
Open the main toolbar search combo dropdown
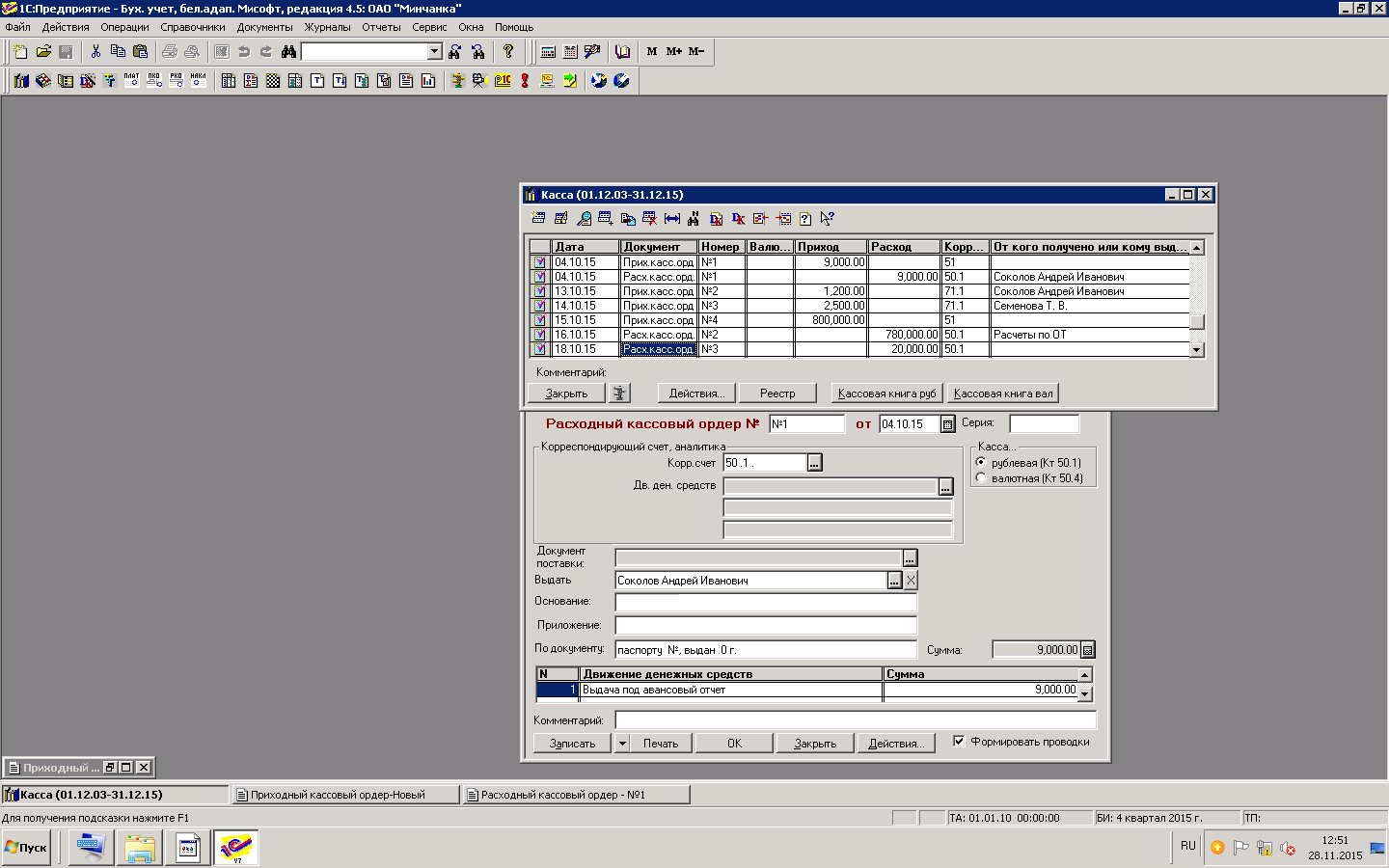coord(434,51)
